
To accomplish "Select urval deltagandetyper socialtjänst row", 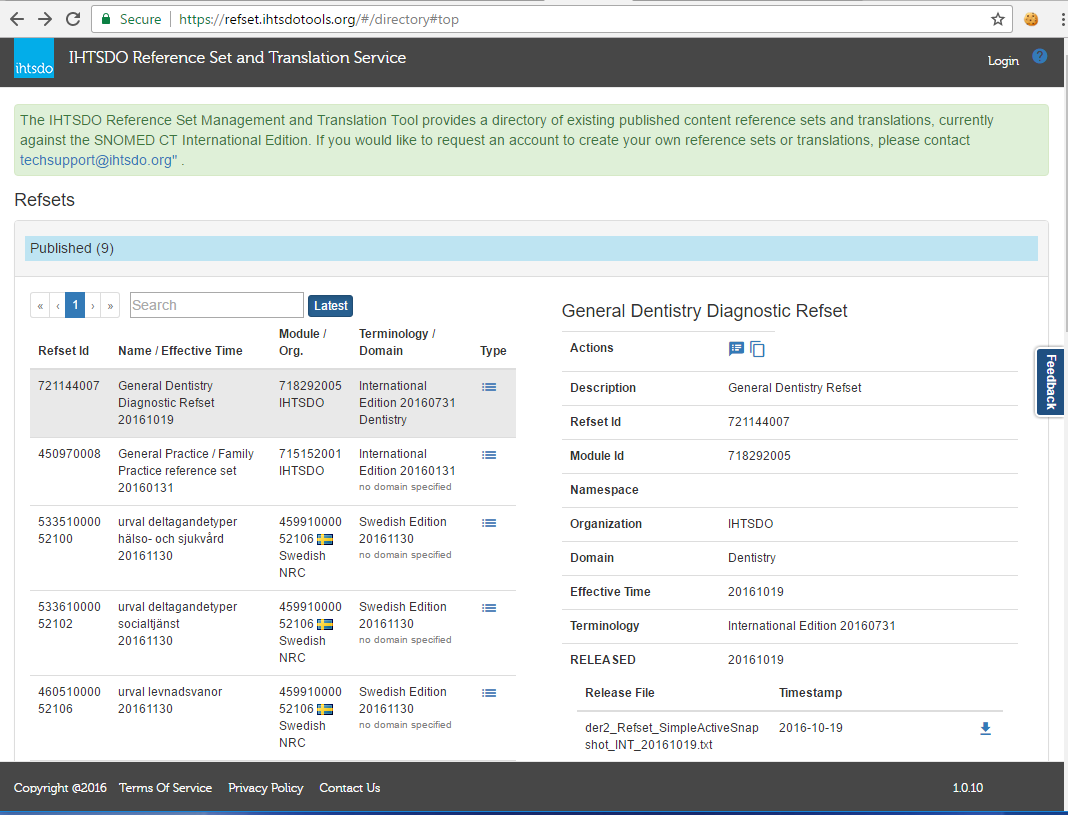I will [272, 633].
